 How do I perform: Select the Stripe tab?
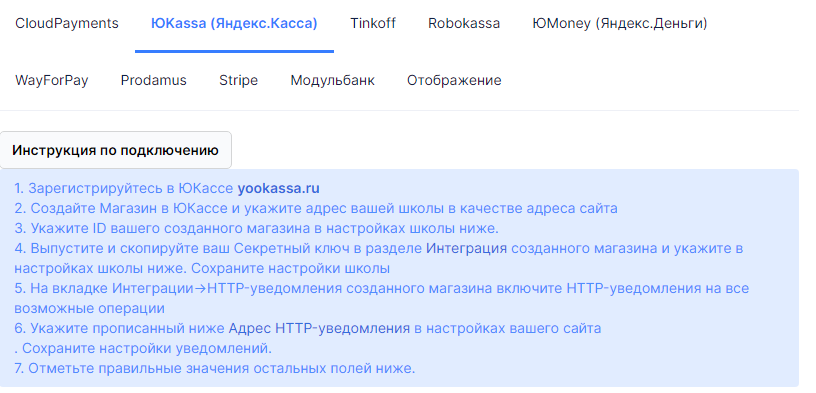238,81
